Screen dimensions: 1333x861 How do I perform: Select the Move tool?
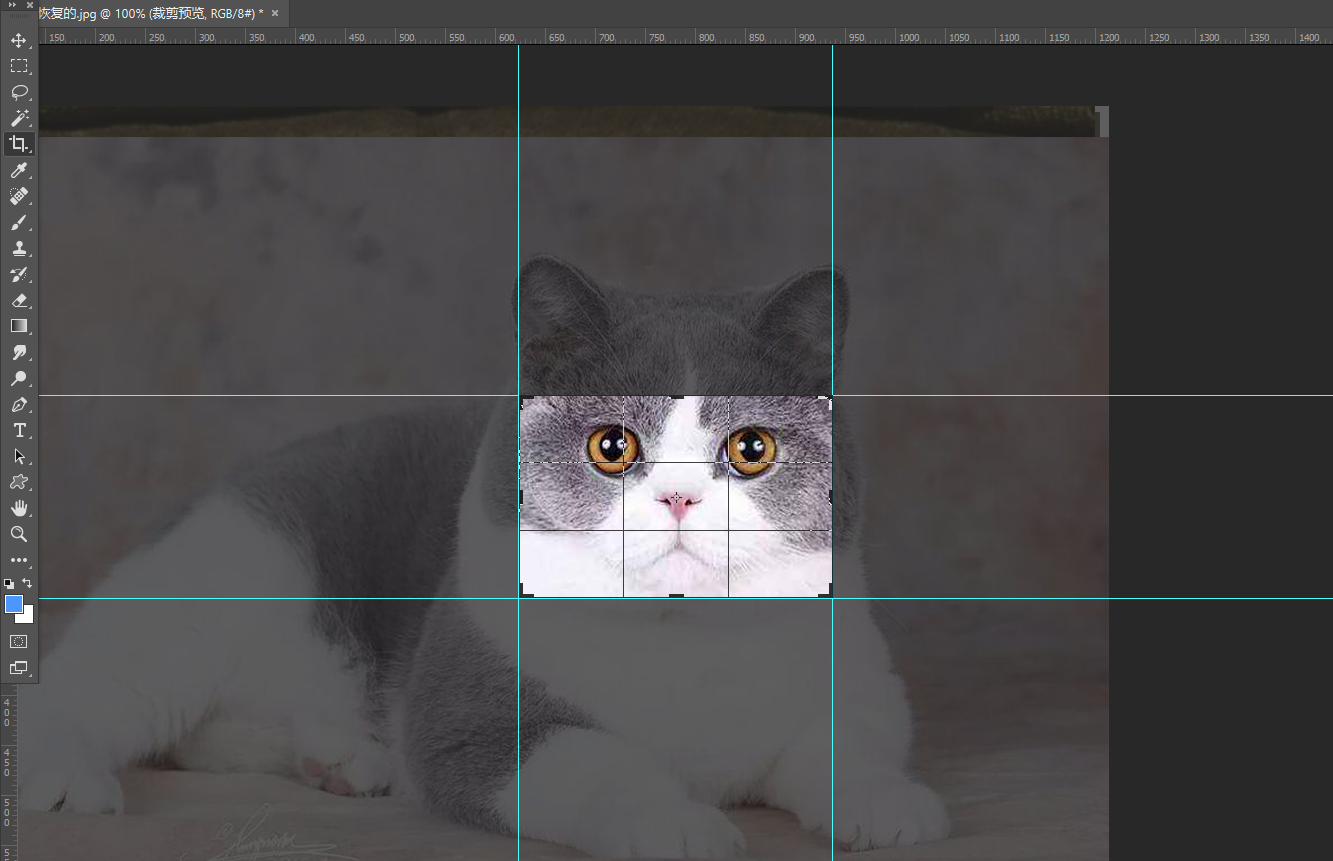tap(18, 40)
